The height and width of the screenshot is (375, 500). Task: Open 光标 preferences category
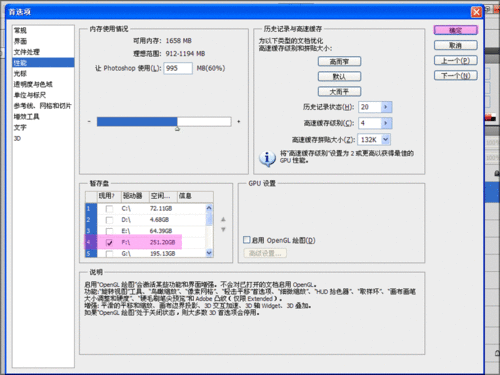20,73
